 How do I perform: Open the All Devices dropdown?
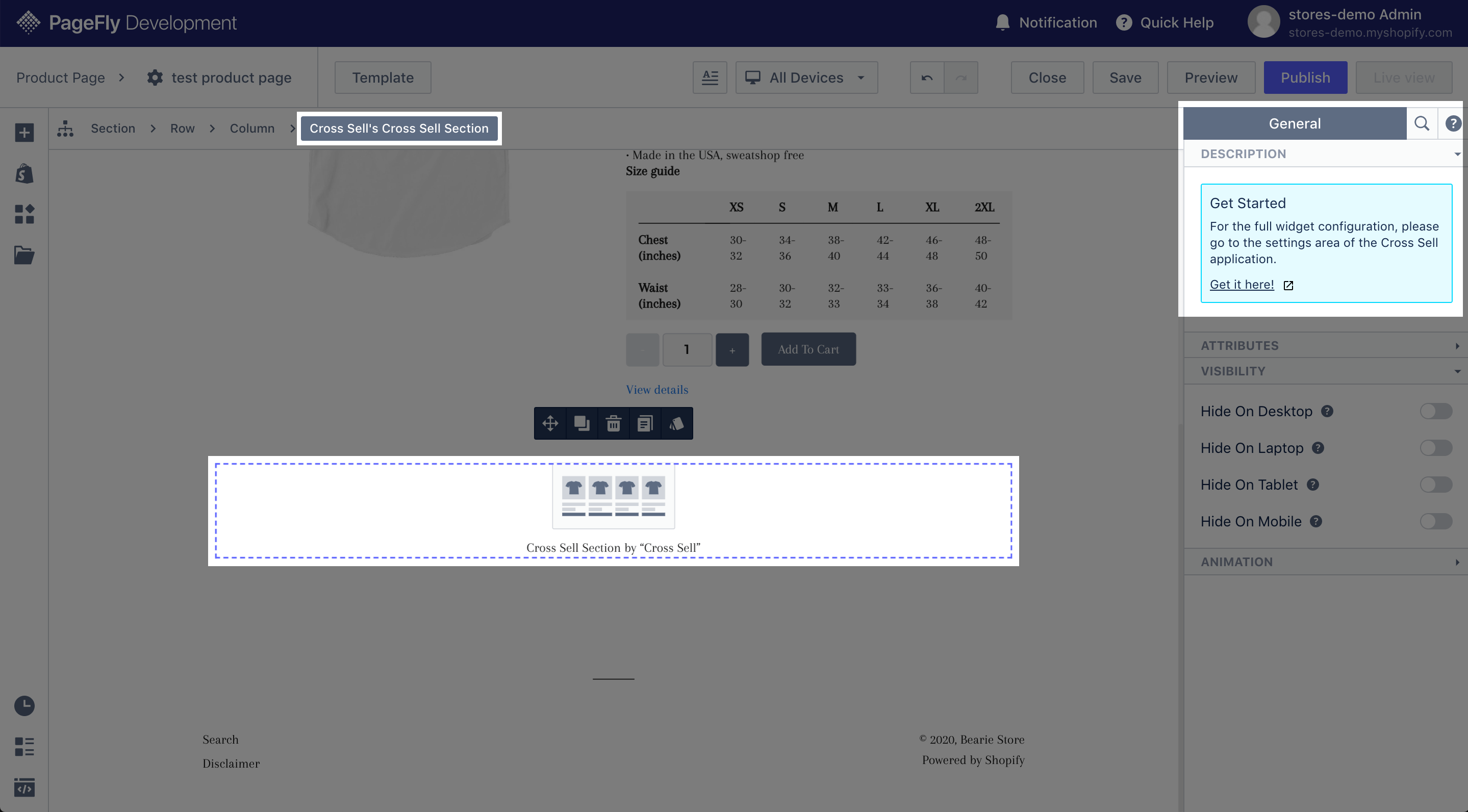coord(806,78)
